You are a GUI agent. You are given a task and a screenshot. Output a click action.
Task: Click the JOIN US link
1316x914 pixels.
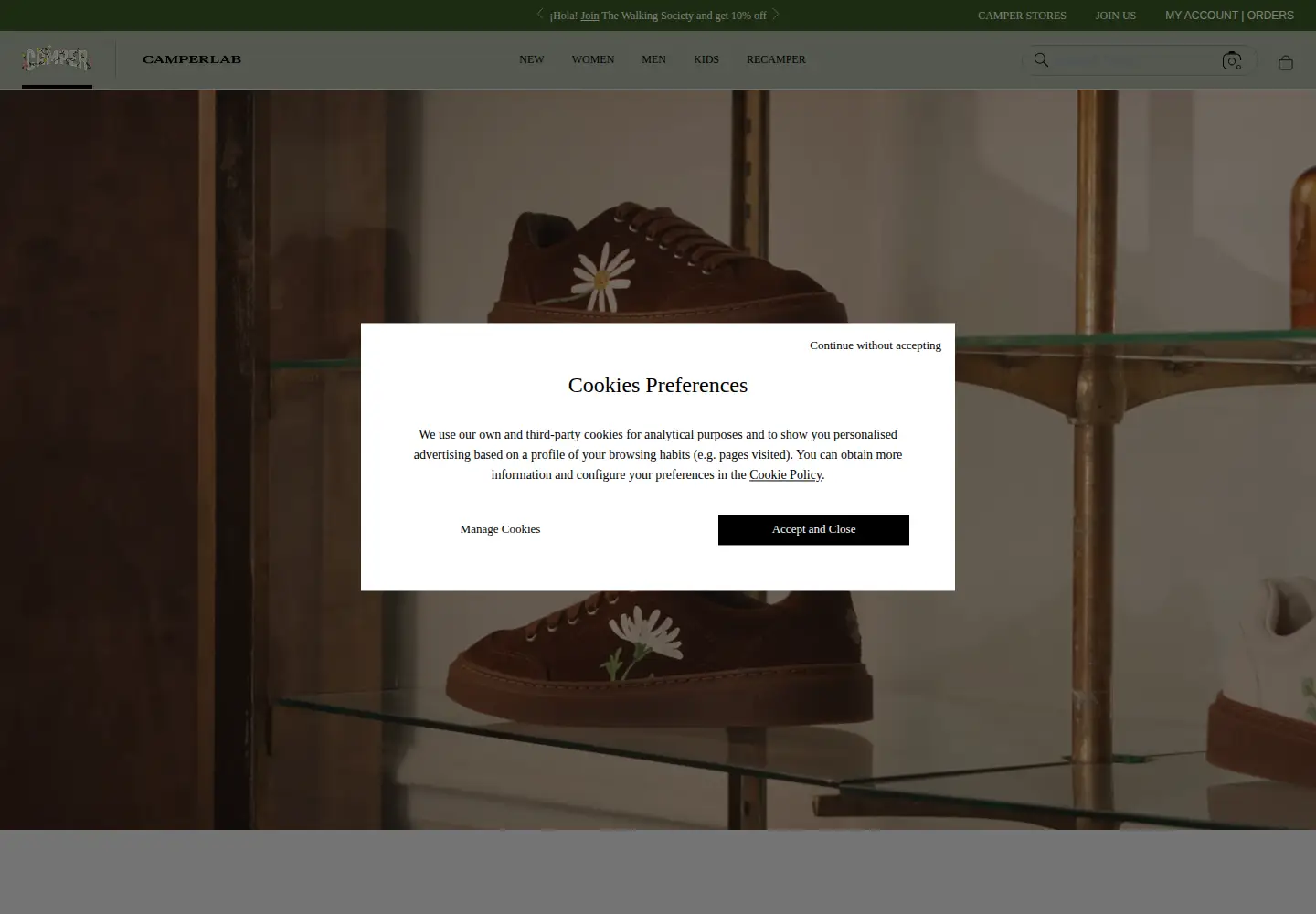point(1116,16)
